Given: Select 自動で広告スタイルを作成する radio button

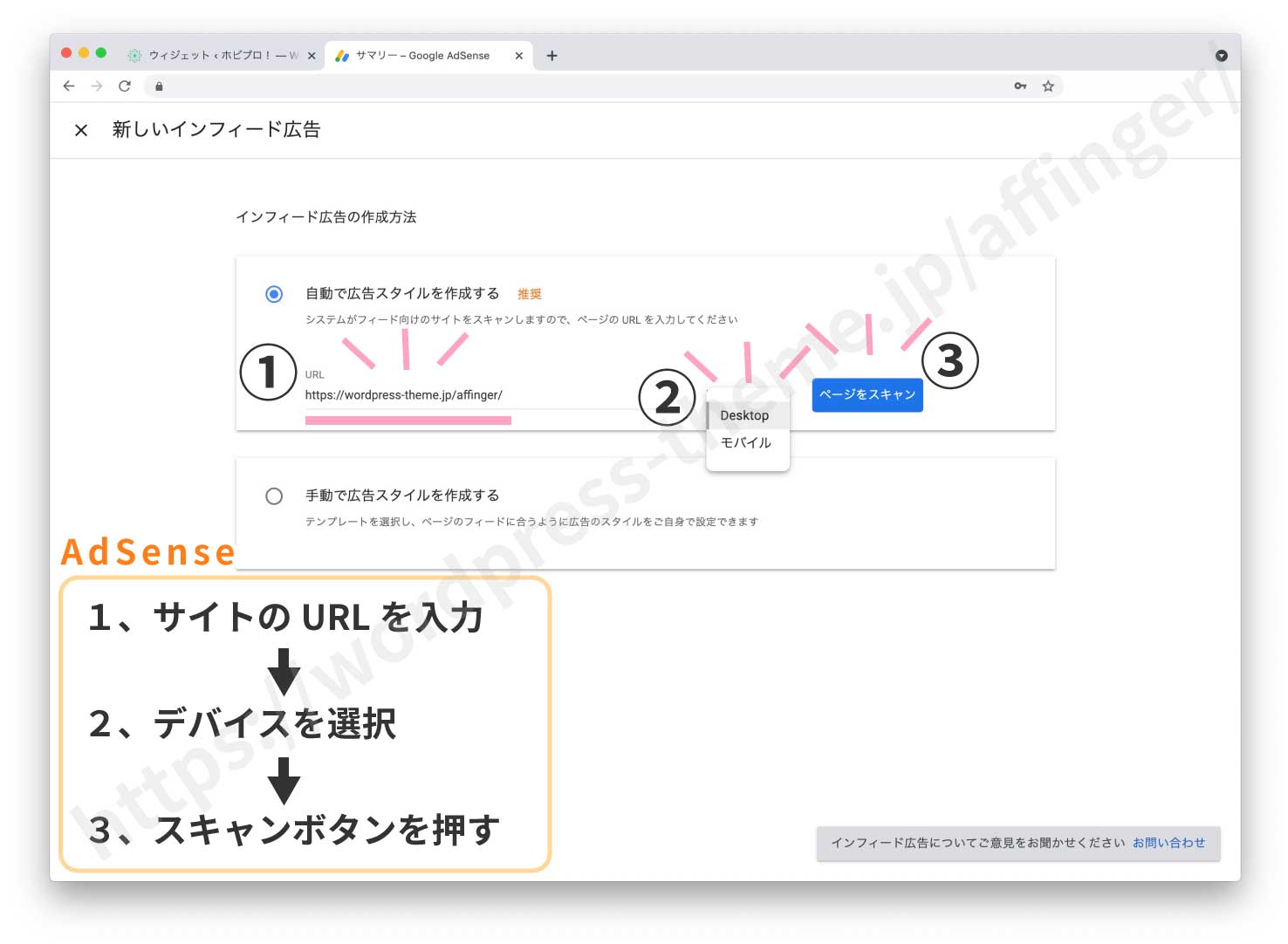Looking at the screenshot, I should (x=274, y=294).
